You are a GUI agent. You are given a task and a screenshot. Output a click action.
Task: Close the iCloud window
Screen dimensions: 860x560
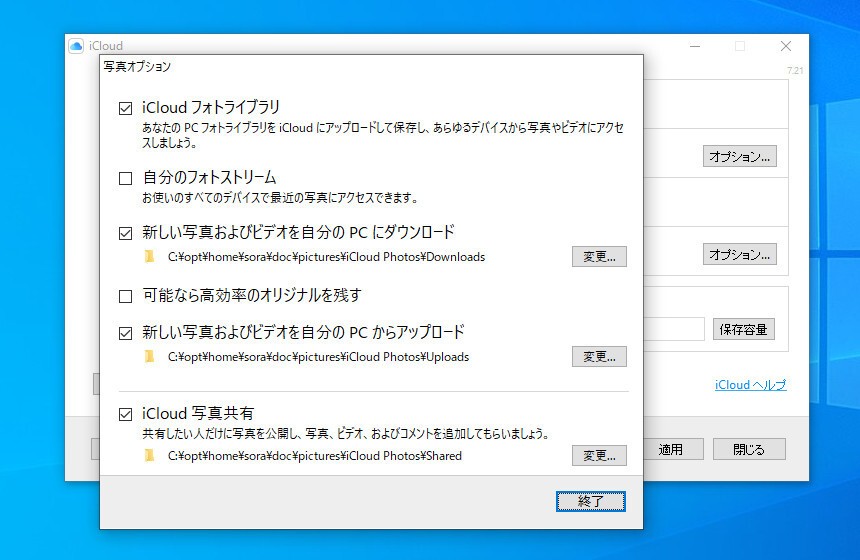click(786, 46)
